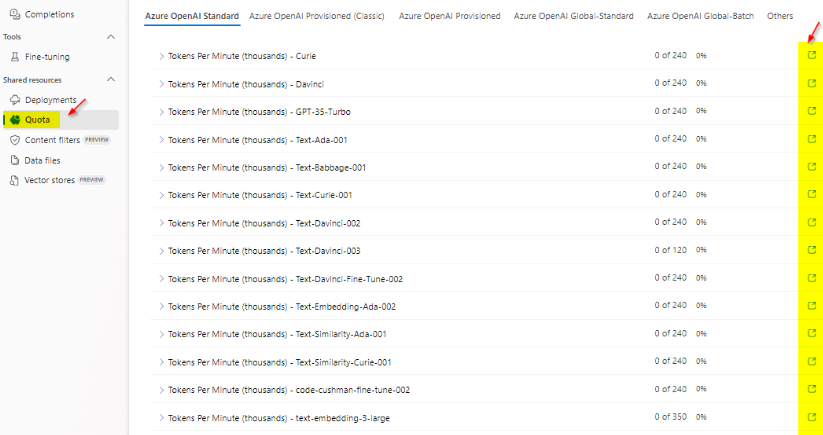Click the Tools section heading
Image resolution: width=823 pixels, height=435 pixels.
click(x=12, y=37)
